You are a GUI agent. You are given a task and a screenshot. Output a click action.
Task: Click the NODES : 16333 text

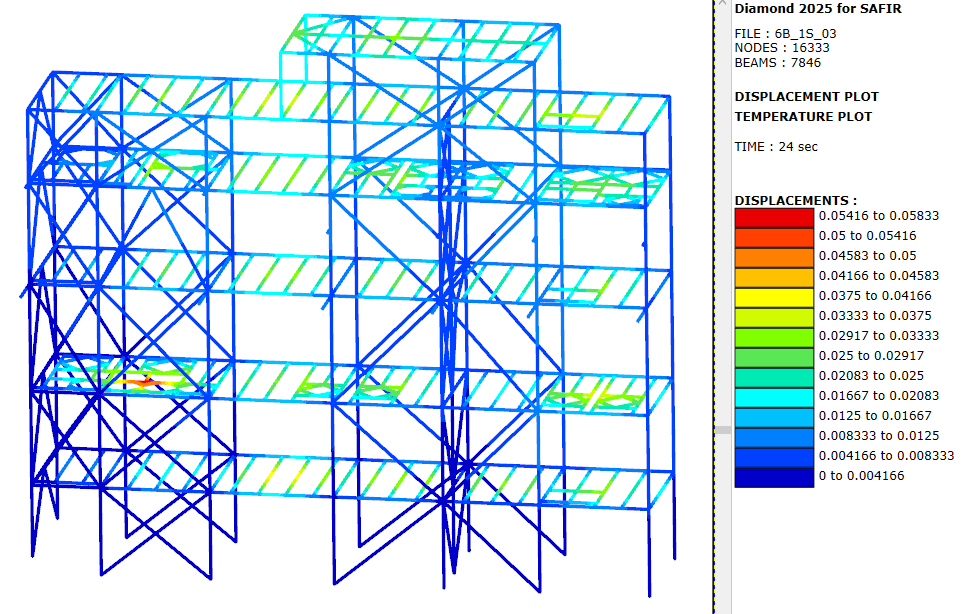coord(781,47)
